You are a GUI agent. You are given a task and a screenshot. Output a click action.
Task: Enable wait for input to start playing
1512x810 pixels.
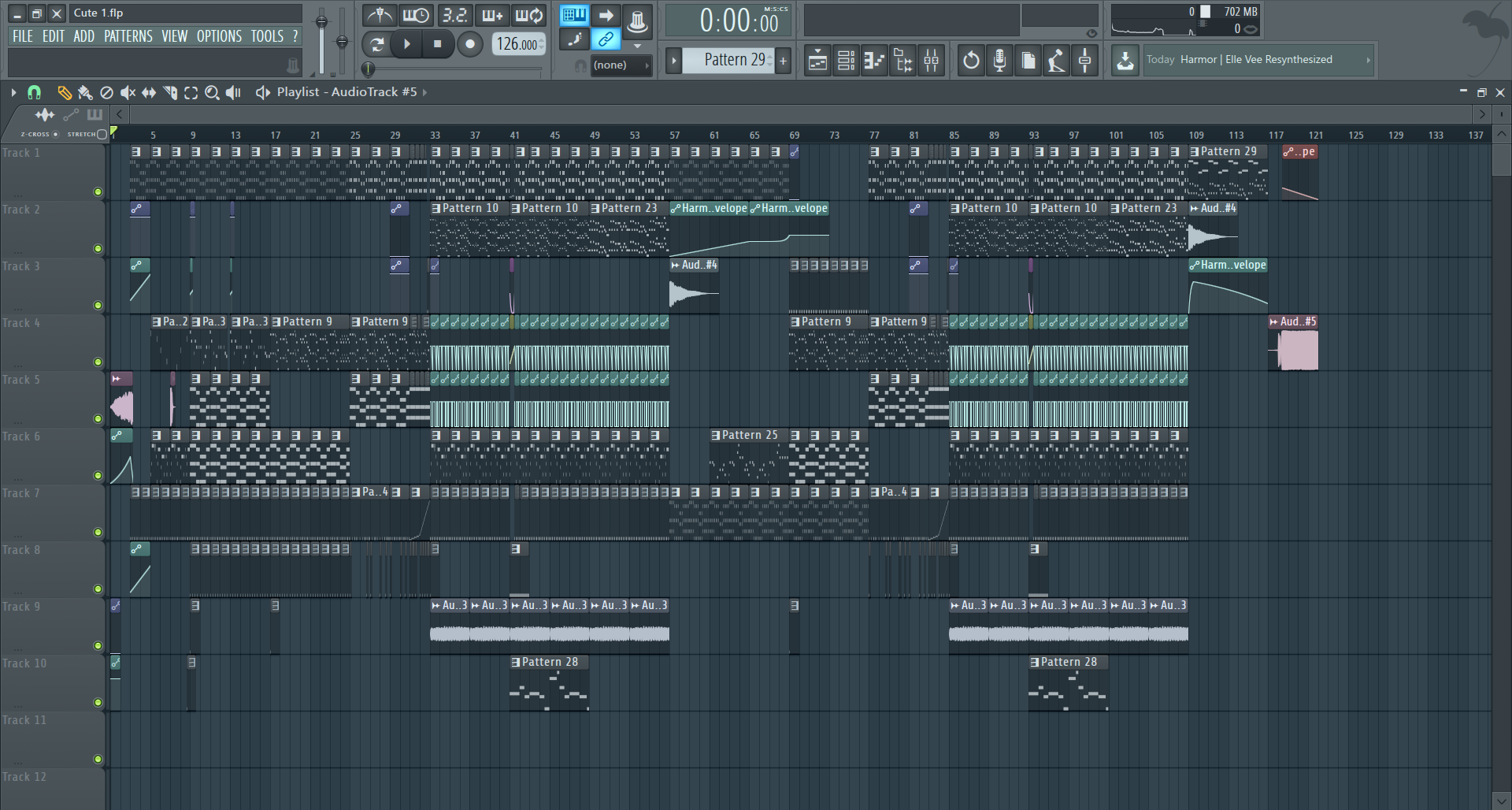tap(415, 15)
